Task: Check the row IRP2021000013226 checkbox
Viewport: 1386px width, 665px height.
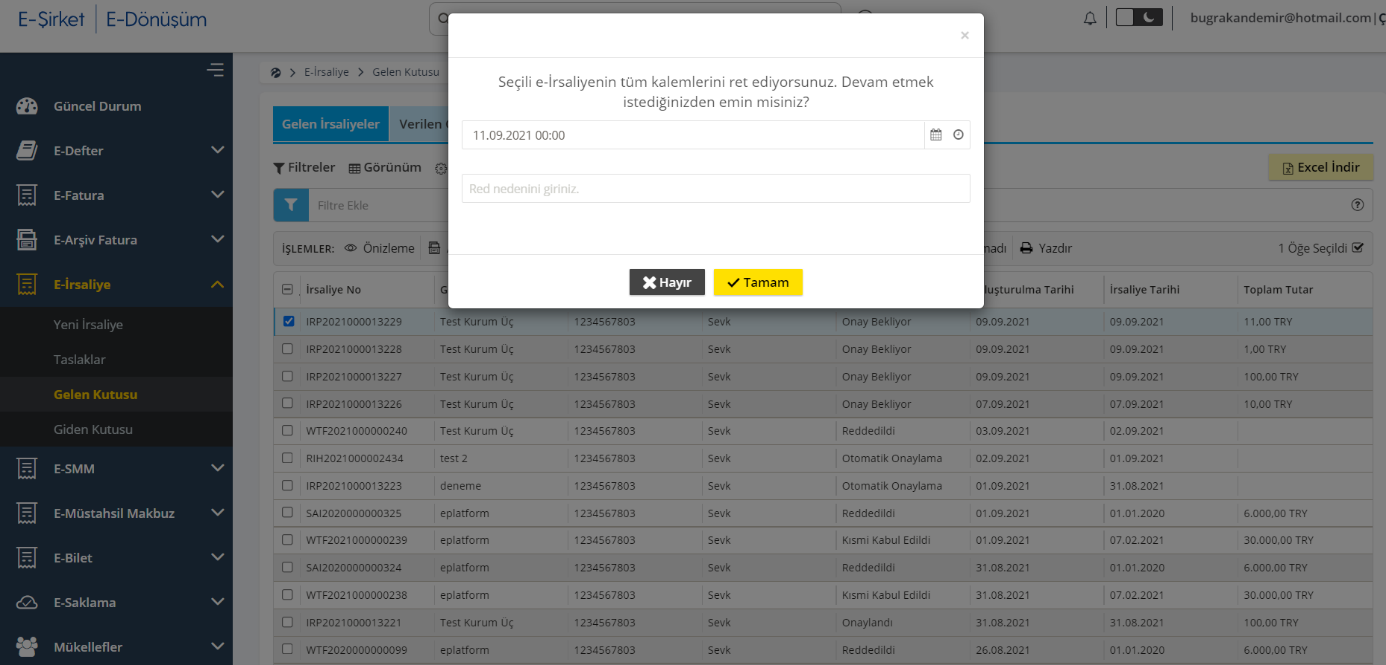Action: point(288,403)
